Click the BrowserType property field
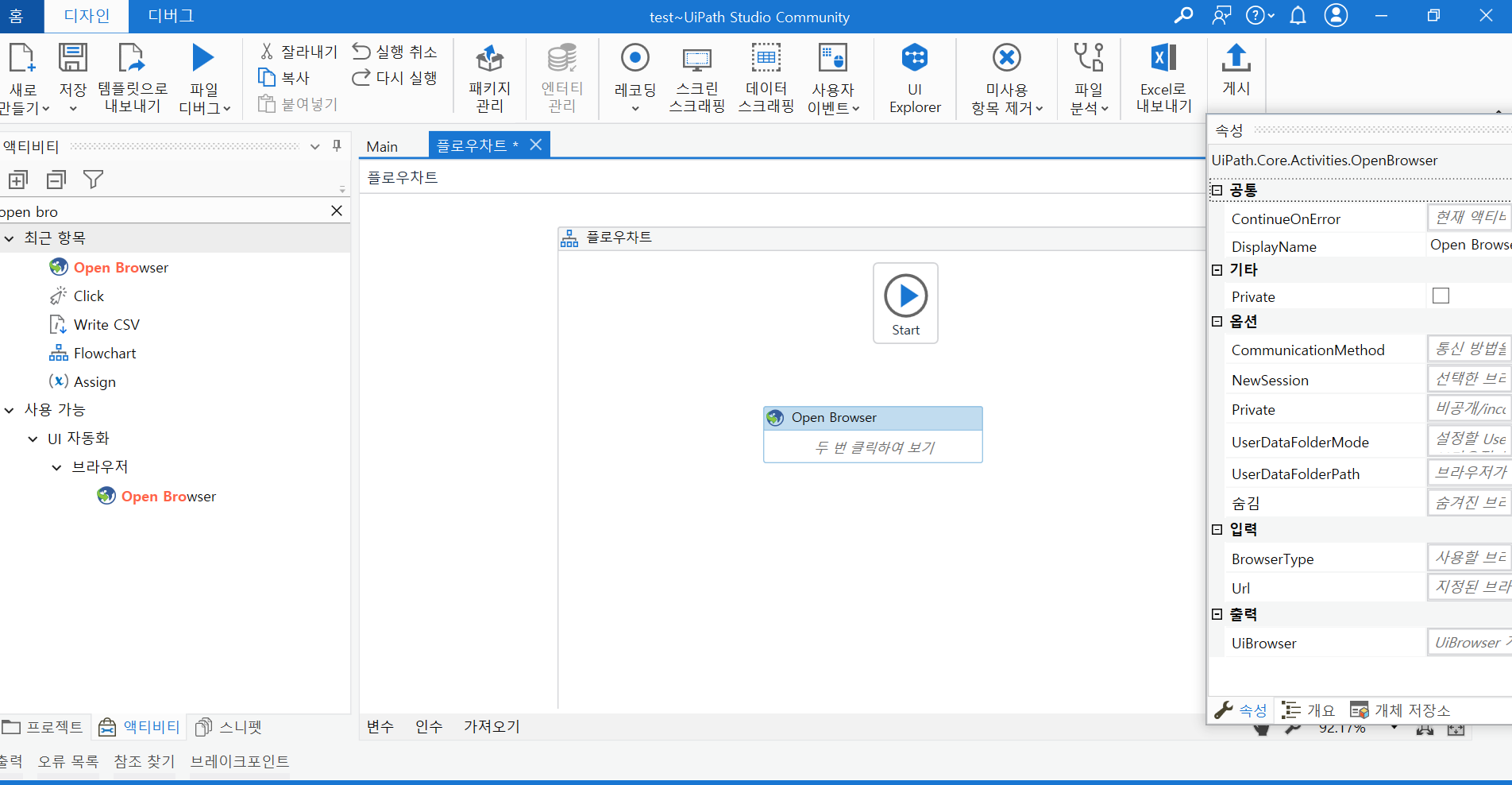The image size is (1512, 785). pyautogui.click(x=1469, y=558)
